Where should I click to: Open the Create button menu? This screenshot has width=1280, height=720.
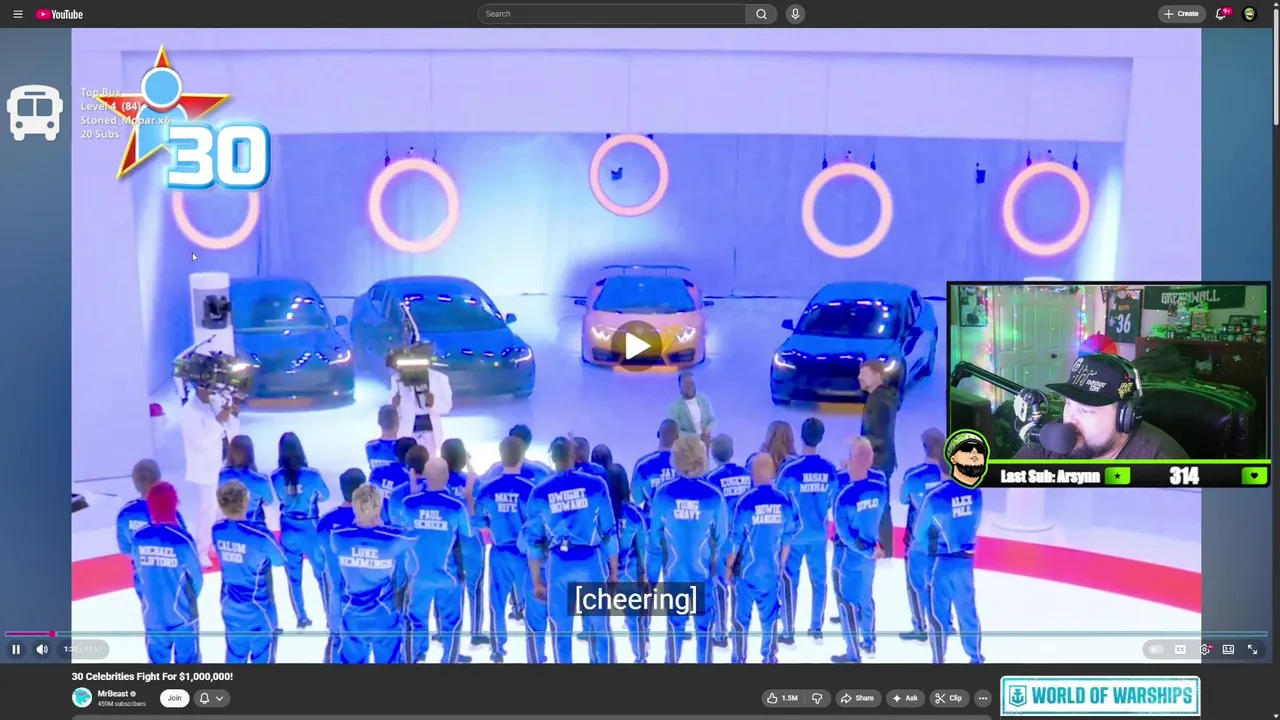1181,14
